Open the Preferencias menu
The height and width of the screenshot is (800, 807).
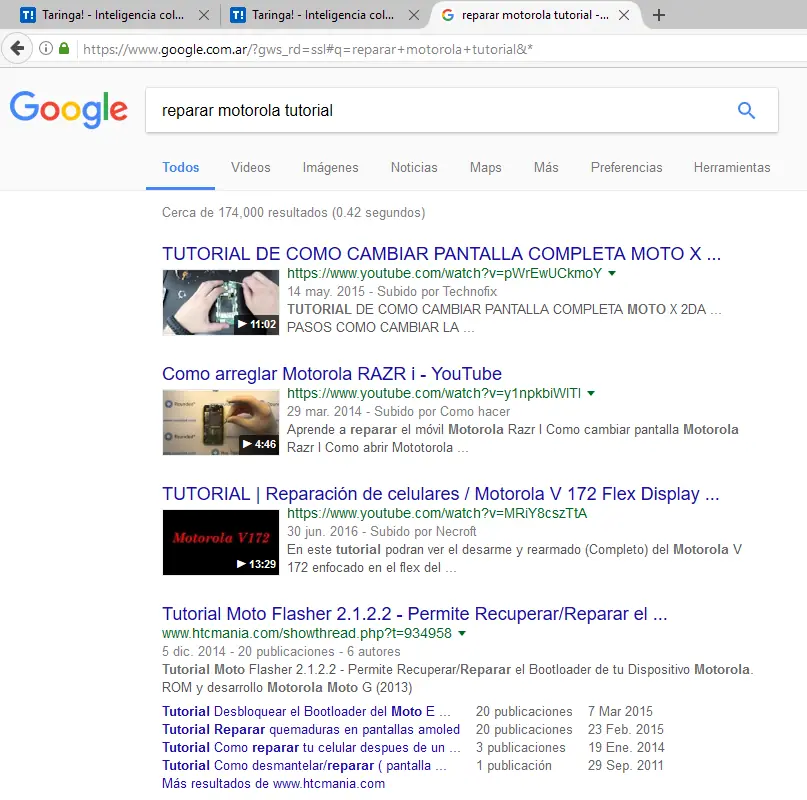pos(626,168)
